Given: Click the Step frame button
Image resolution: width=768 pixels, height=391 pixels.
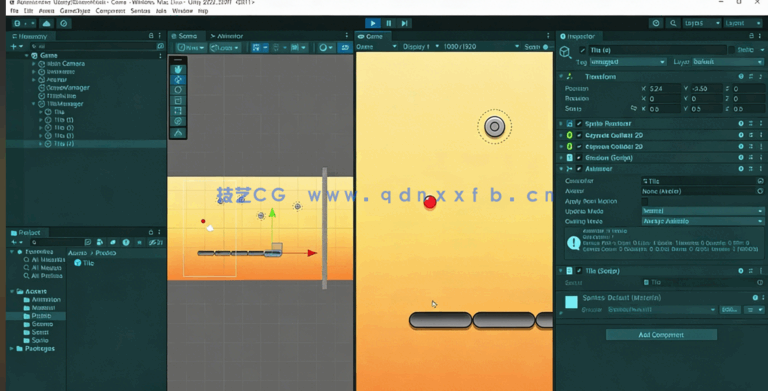Looking at the screenshot, I should pyautogui.click(x=405, y=23).
